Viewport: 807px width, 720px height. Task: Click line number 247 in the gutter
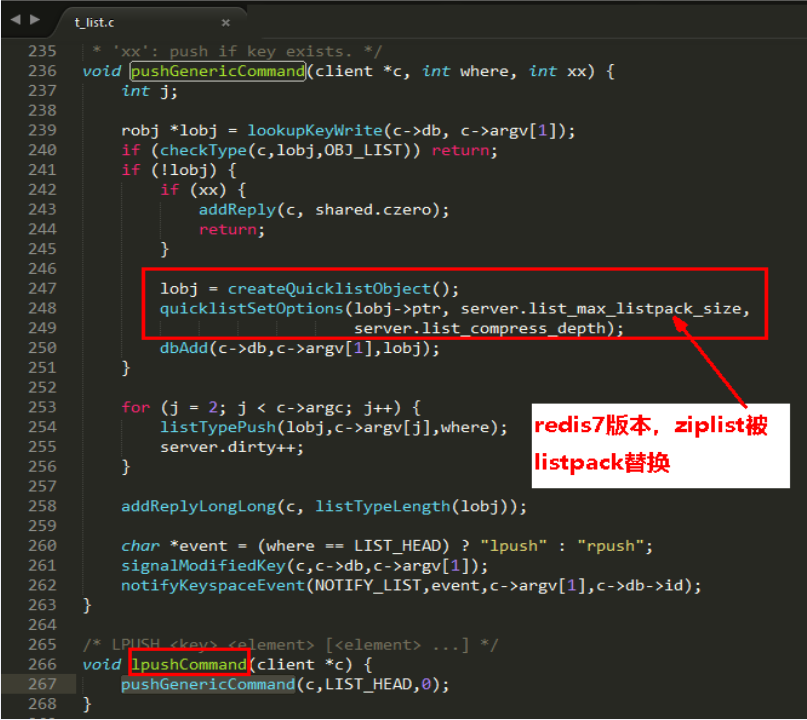pyautogui.click(x=42, y=289)
